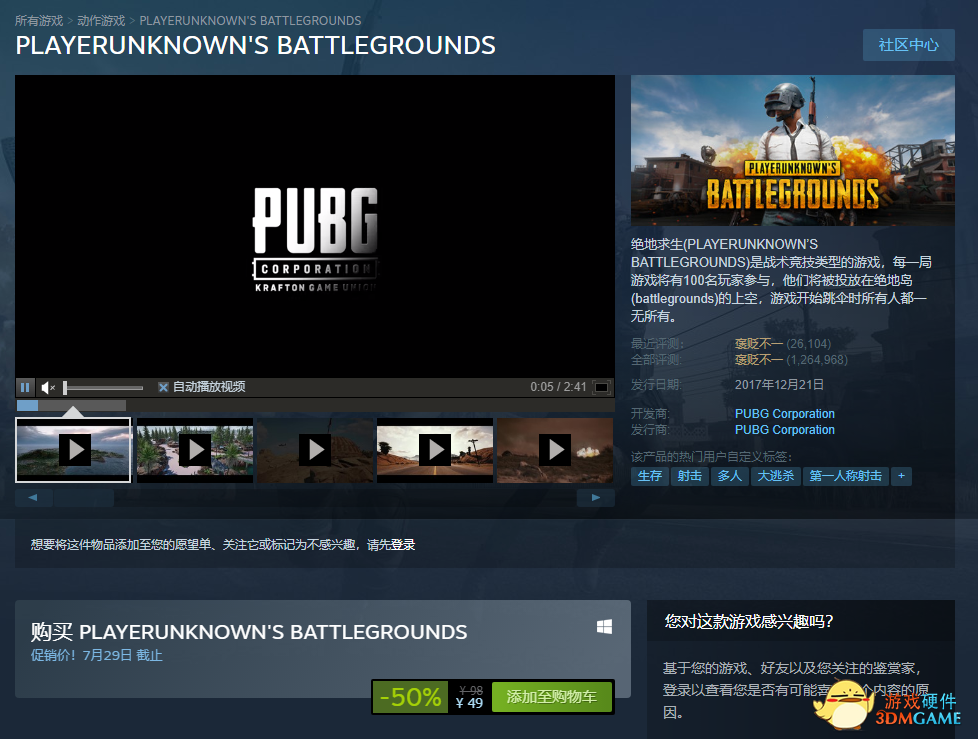Click PLAYERUNKNOWN'S BATTLEGROUNDS breadcrumb link
Image resolution: width=978 pixels, height=739 pixels.
point(250,21)
